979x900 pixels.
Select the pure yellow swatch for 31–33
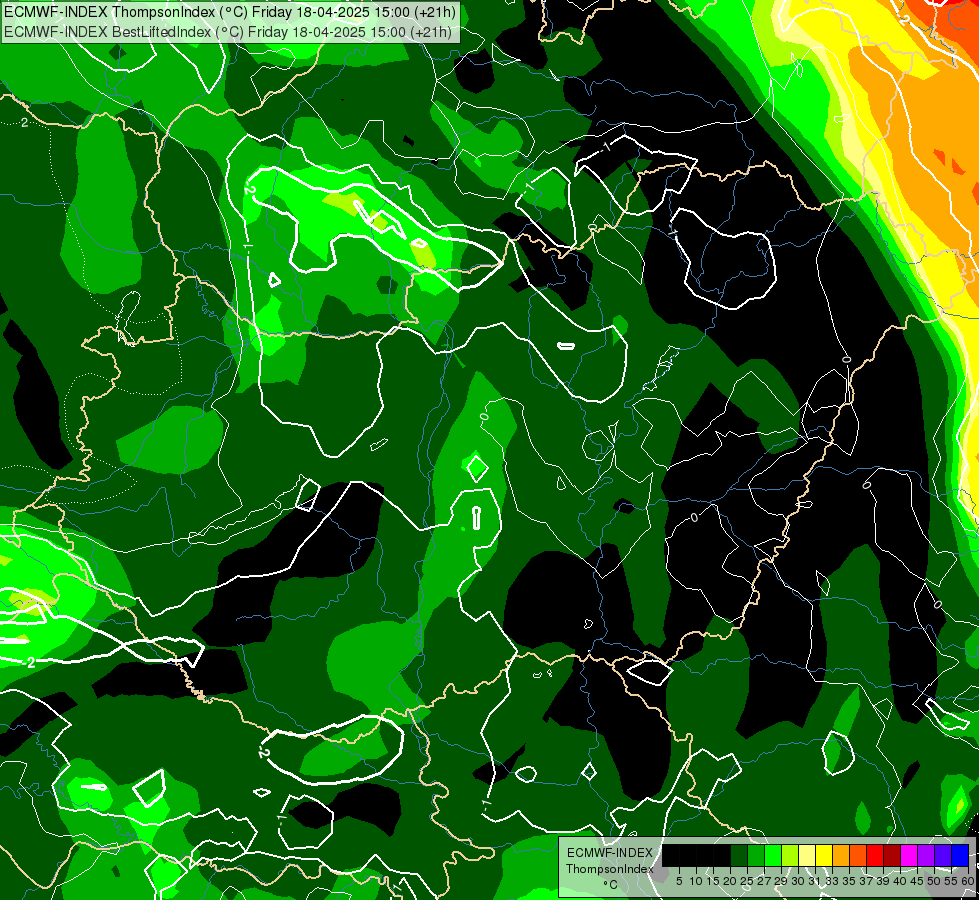824,855
